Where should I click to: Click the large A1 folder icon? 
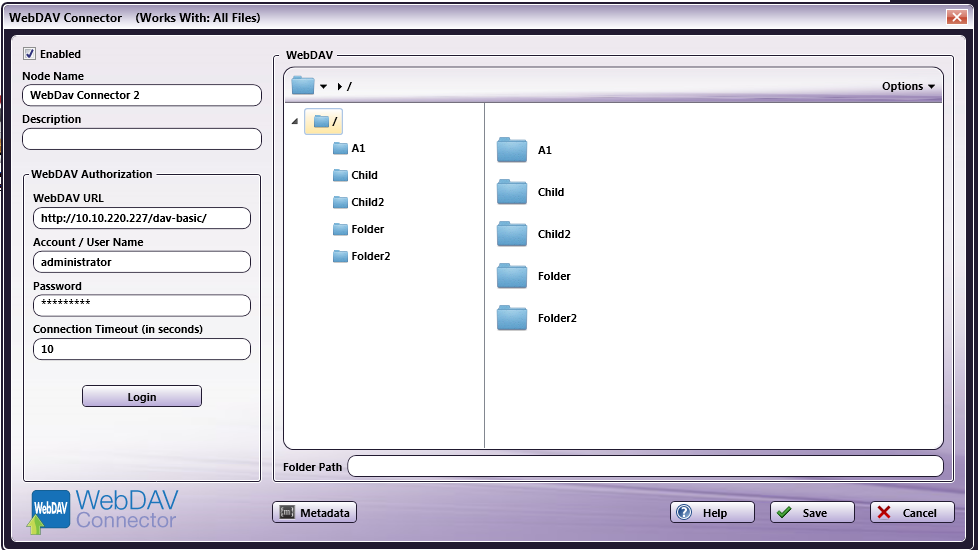click(512, 150)
